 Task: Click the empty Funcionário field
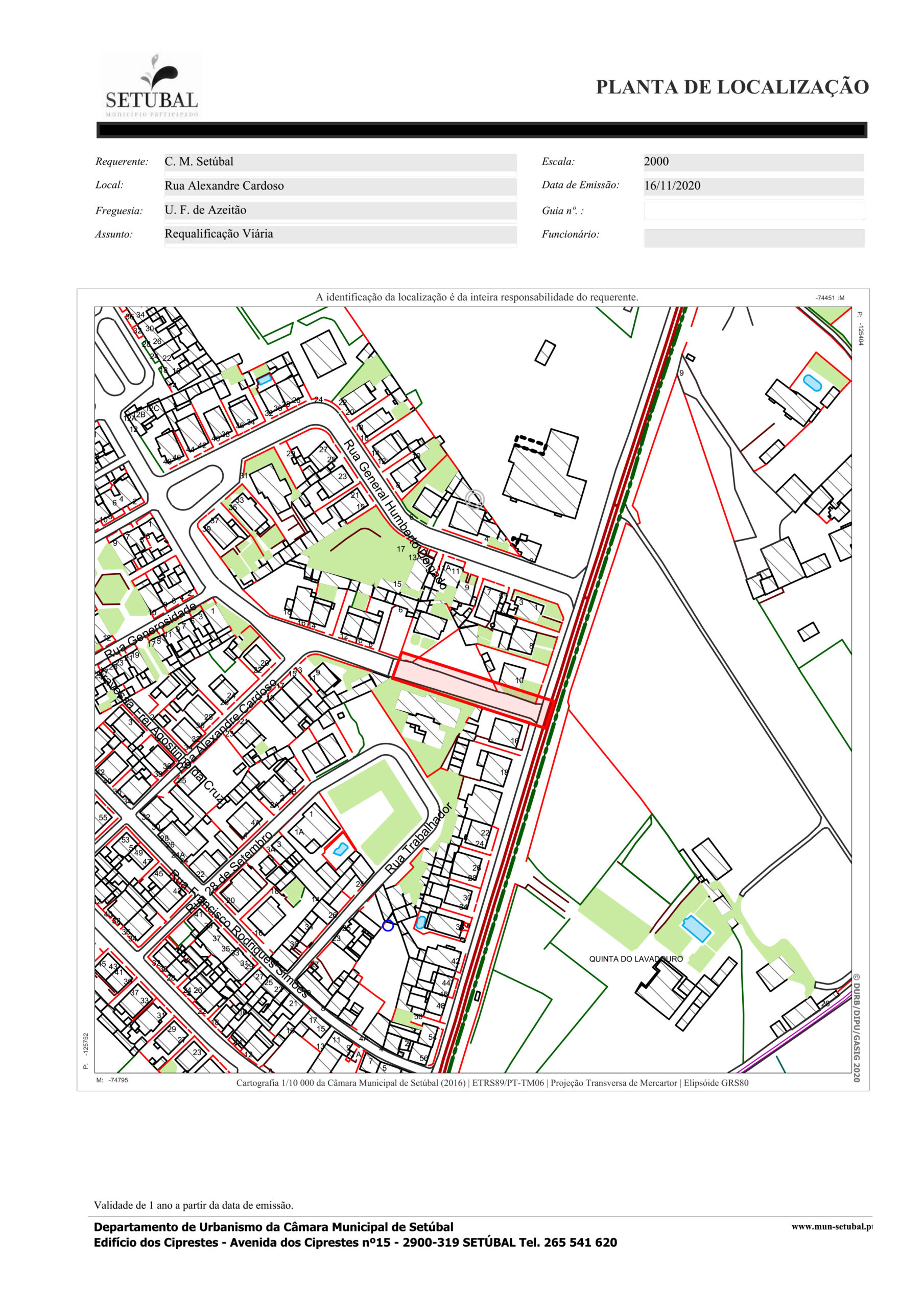point(754,238)
